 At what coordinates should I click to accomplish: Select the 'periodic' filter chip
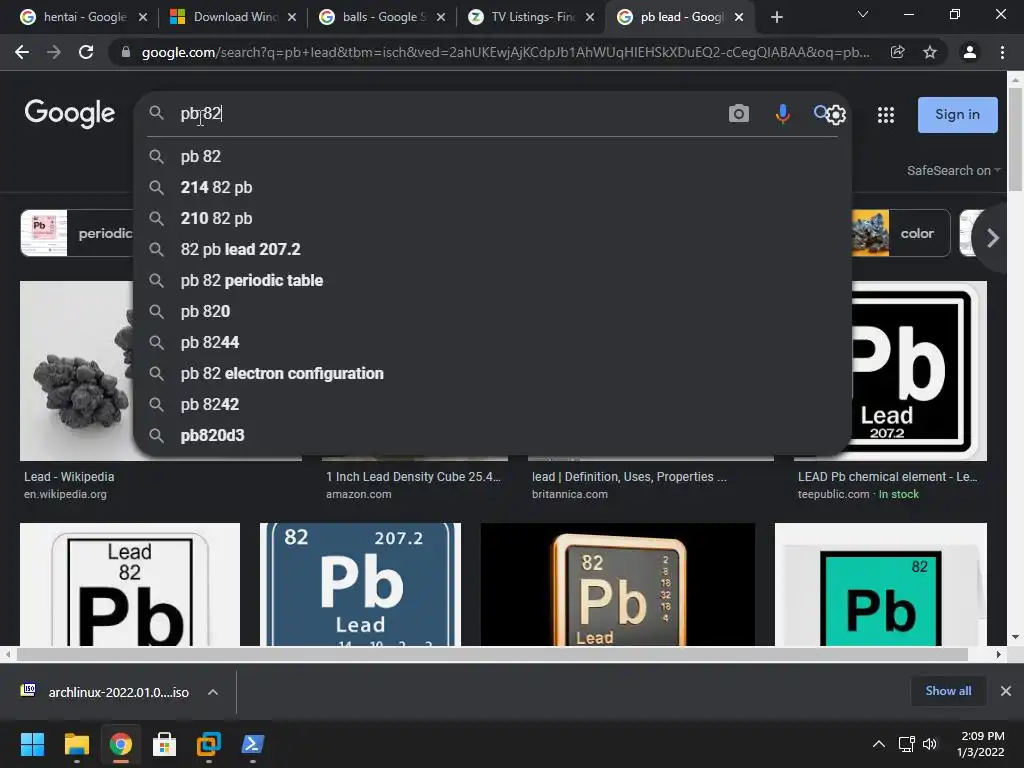pyautogui.click(x=77, y=233)
